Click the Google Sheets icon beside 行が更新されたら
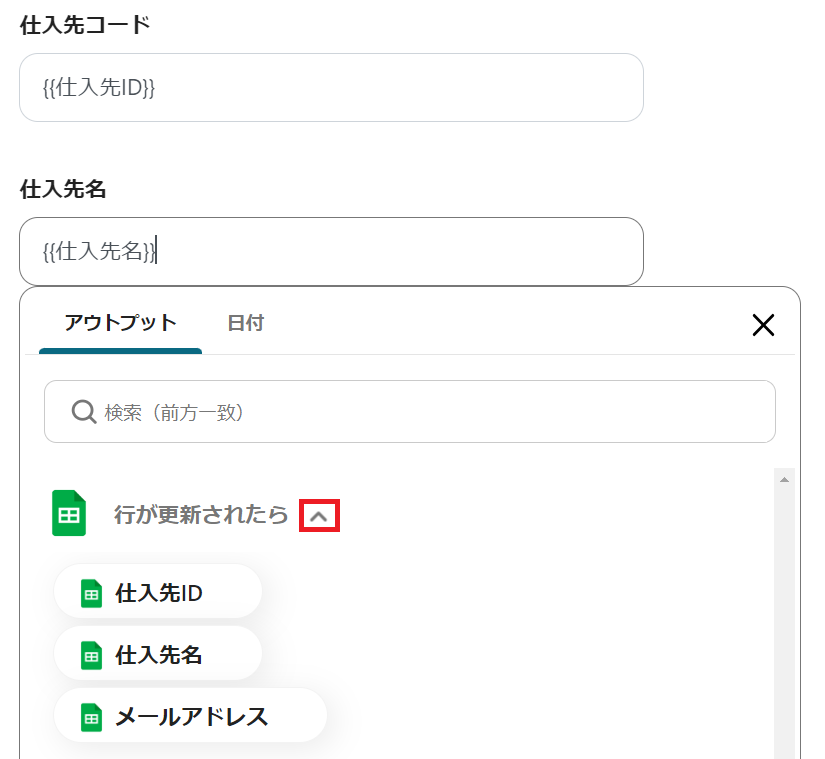 (x=69, y=514)
